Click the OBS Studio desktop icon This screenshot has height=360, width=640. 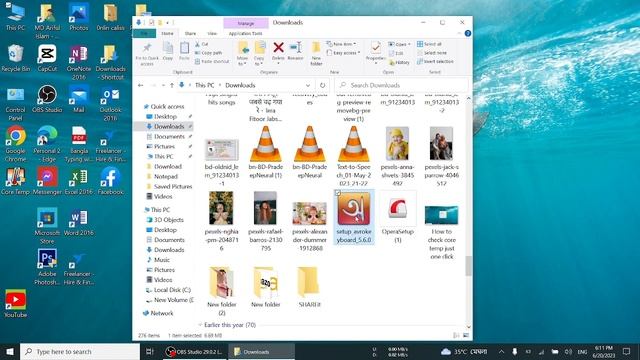pyautogui.click(x=47, y=99)
